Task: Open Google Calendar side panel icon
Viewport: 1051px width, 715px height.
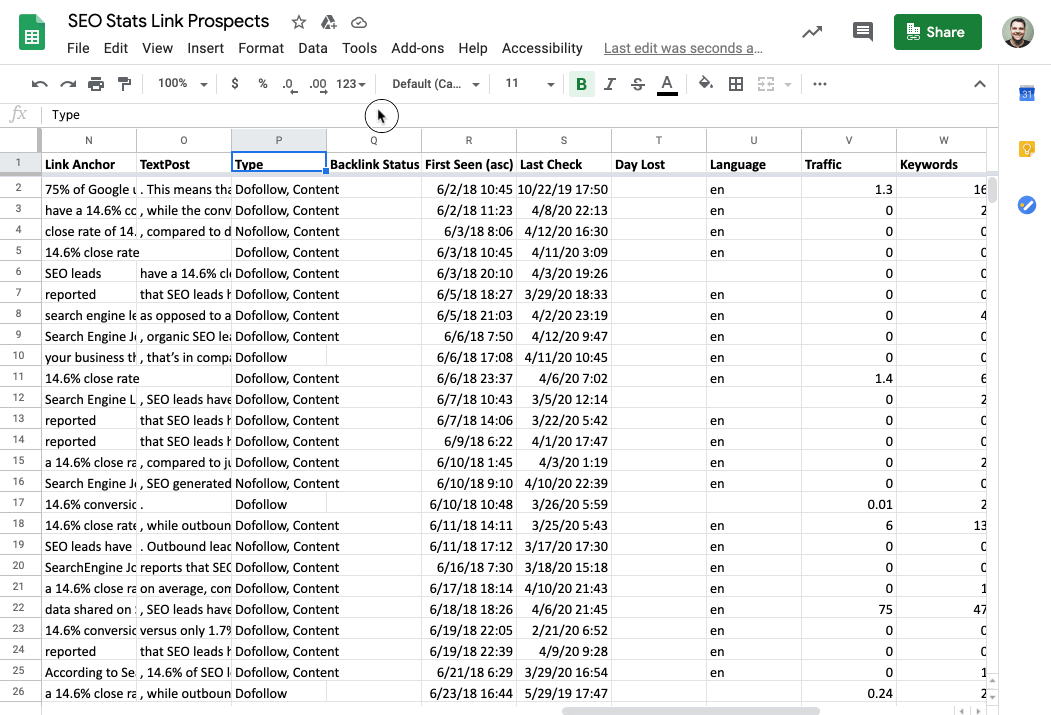Action: point(1026,94)
